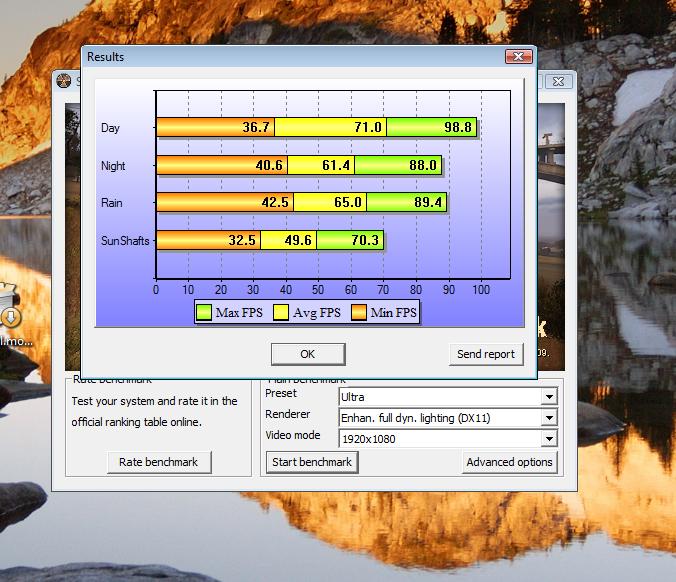Click the green Max FPS legend swatch
The height and width of the screenshot is (582, 676).
click(x=203, y=312)
